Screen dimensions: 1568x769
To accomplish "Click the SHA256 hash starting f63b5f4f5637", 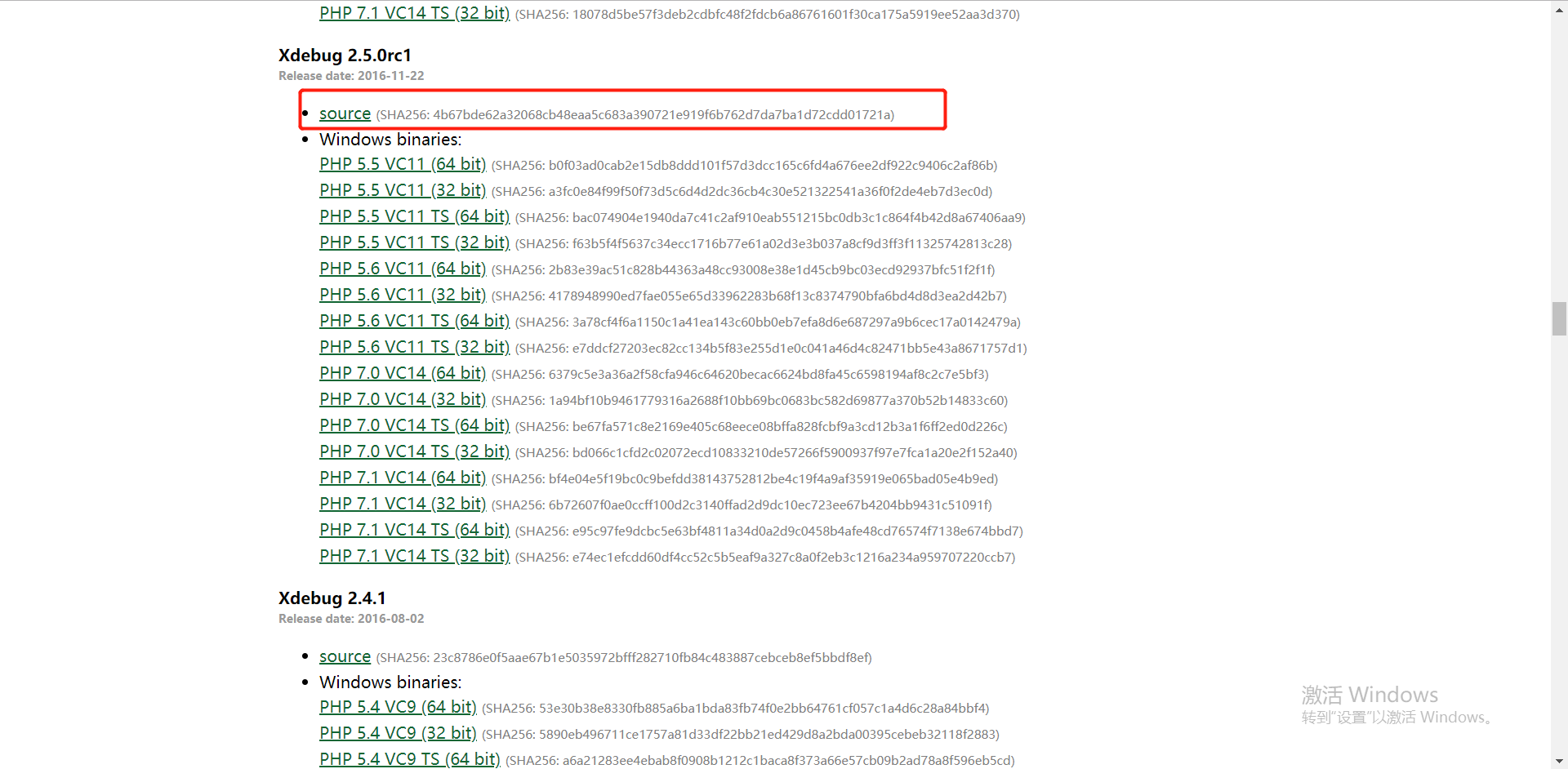I will click(x=764, y=244).
